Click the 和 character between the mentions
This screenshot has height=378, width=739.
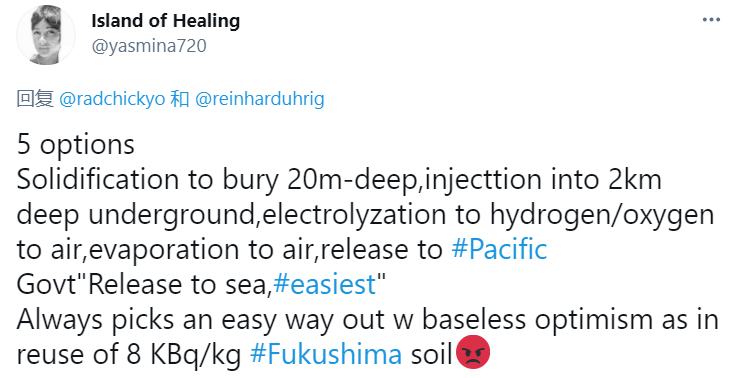click(180, 99)
